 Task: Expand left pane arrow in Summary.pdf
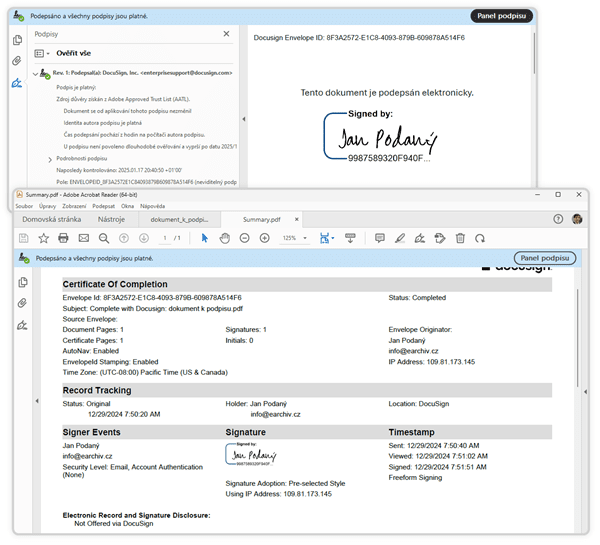37,401
